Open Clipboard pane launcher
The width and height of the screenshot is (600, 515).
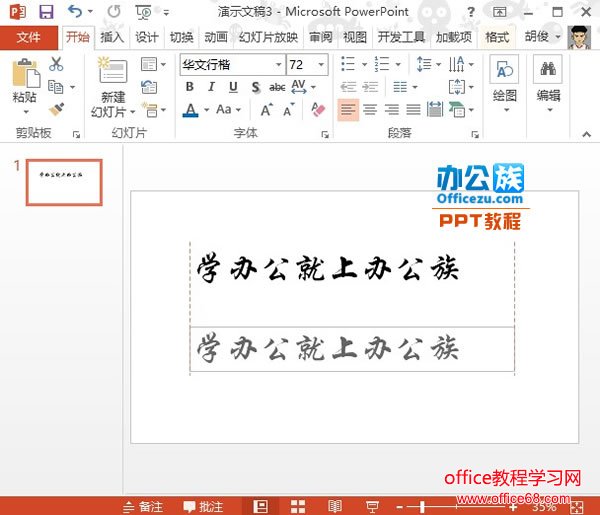pyautogui.click(x=76, y=134)
